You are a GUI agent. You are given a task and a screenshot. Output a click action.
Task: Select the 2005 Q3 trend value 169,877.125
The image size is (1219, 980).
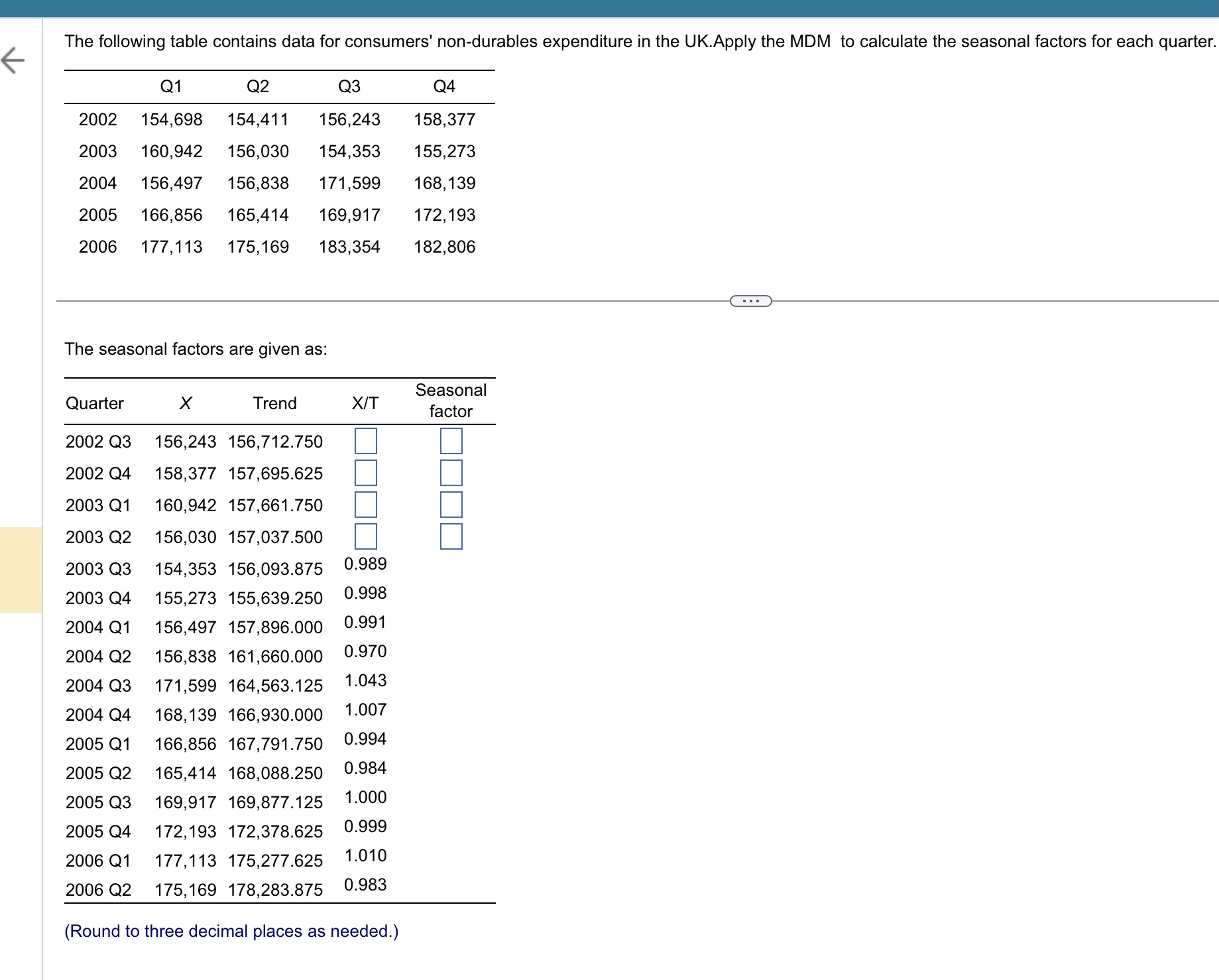tap(276, 802)
